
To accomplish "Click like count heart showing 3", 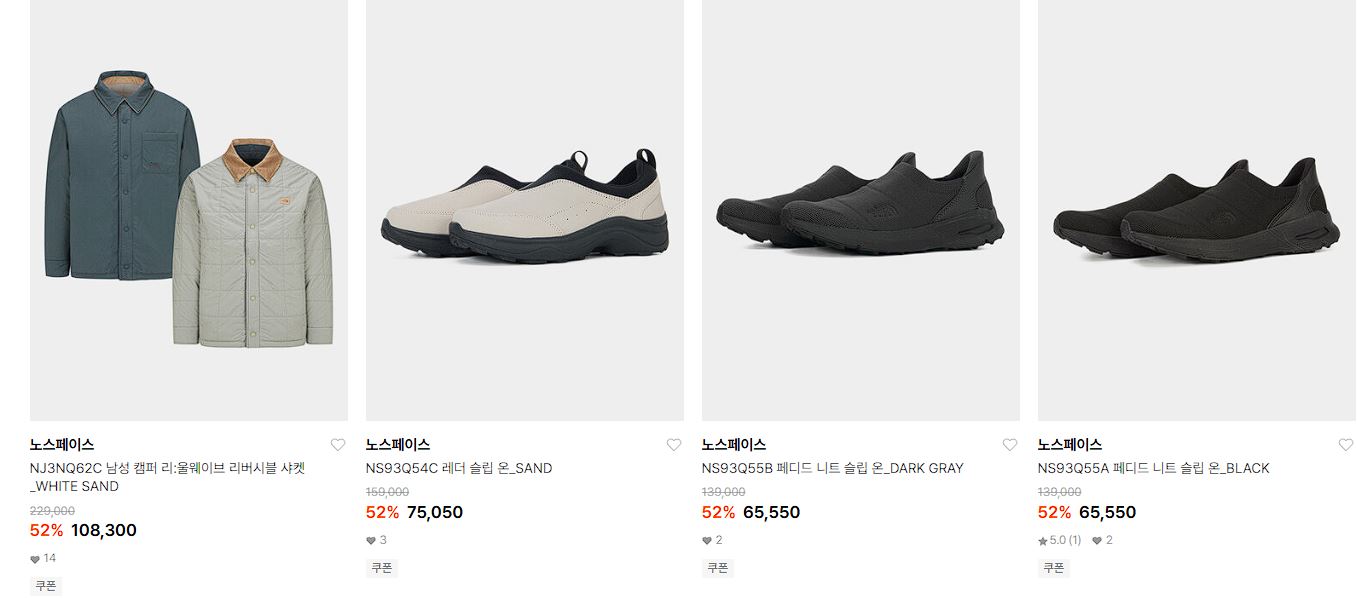I will [371, 541].
